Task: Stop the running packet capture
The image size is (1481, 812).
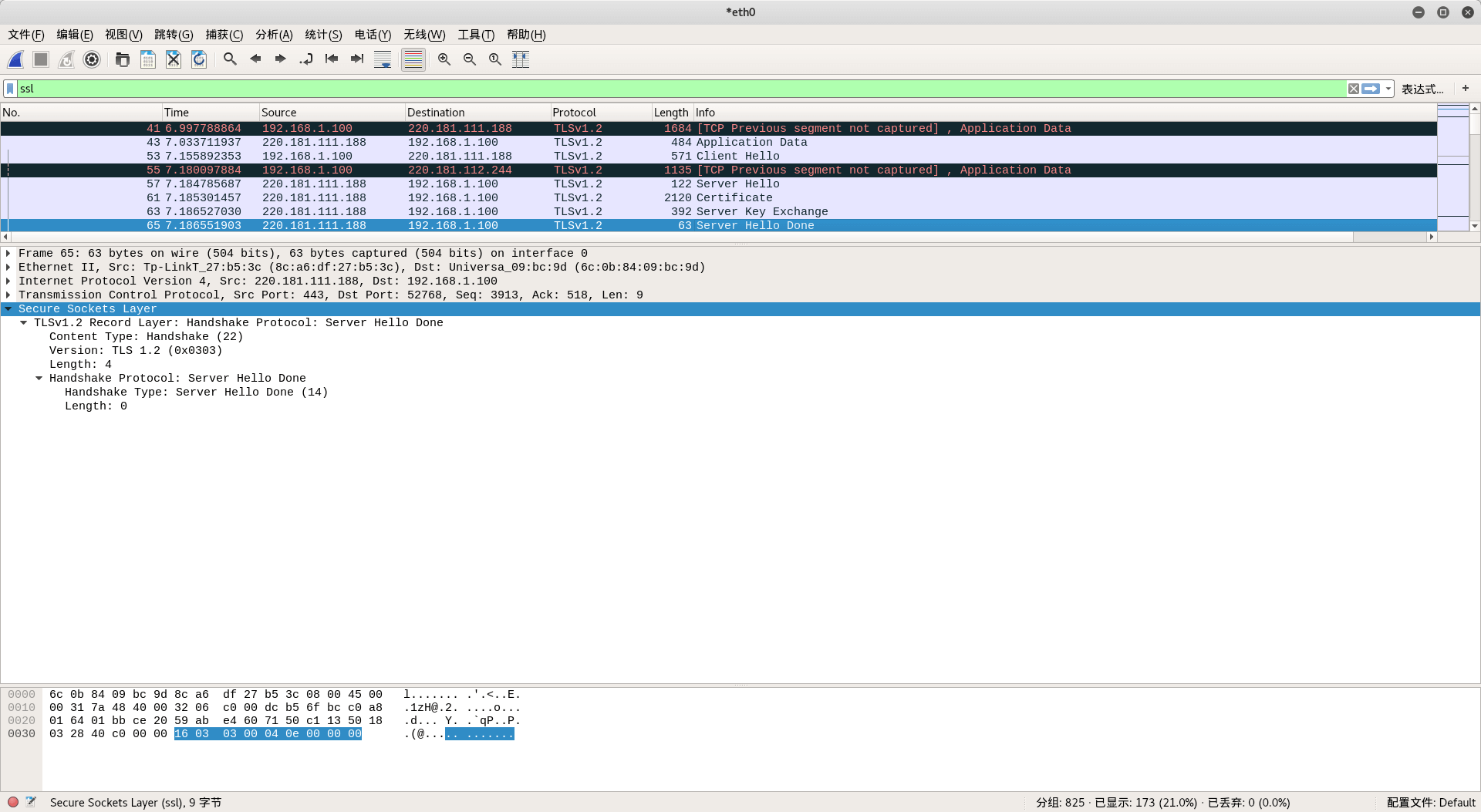Action: point(41,59)
